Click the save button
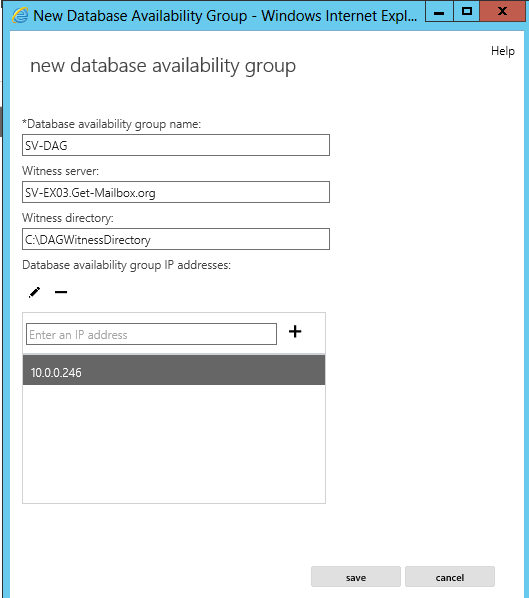 [x=356, y=577]
